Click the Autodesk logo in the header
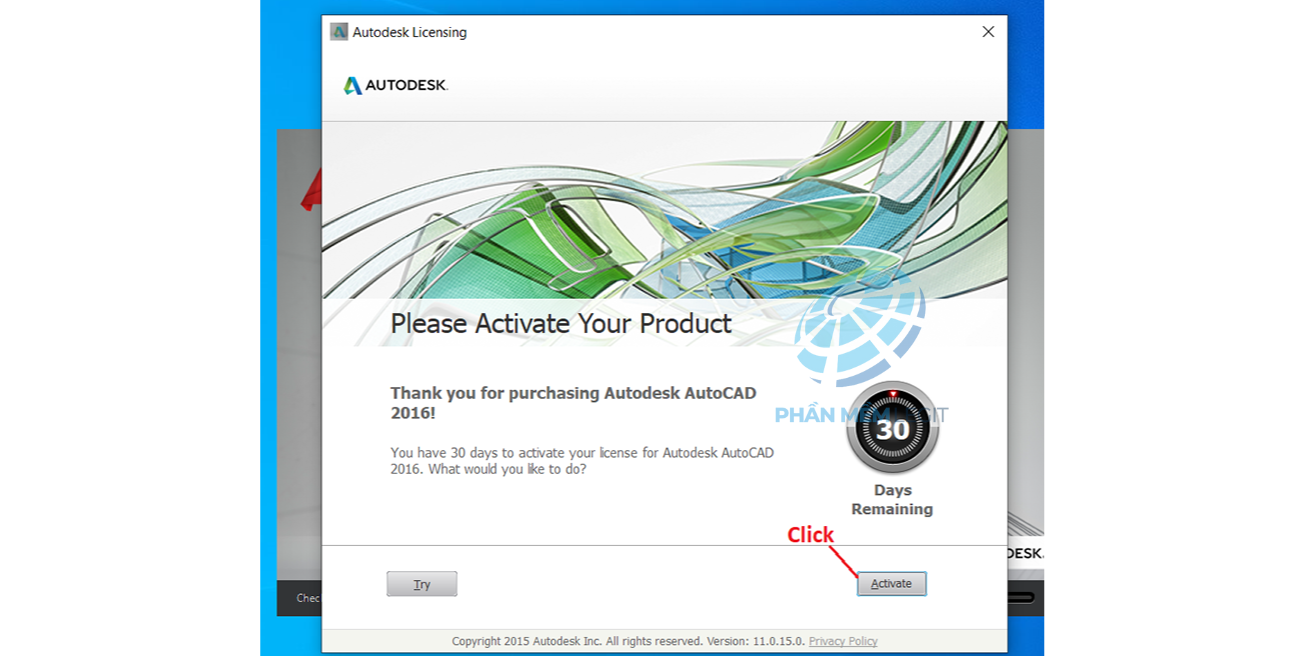The width and height of the screenshot is (1305, 656). 396,86
